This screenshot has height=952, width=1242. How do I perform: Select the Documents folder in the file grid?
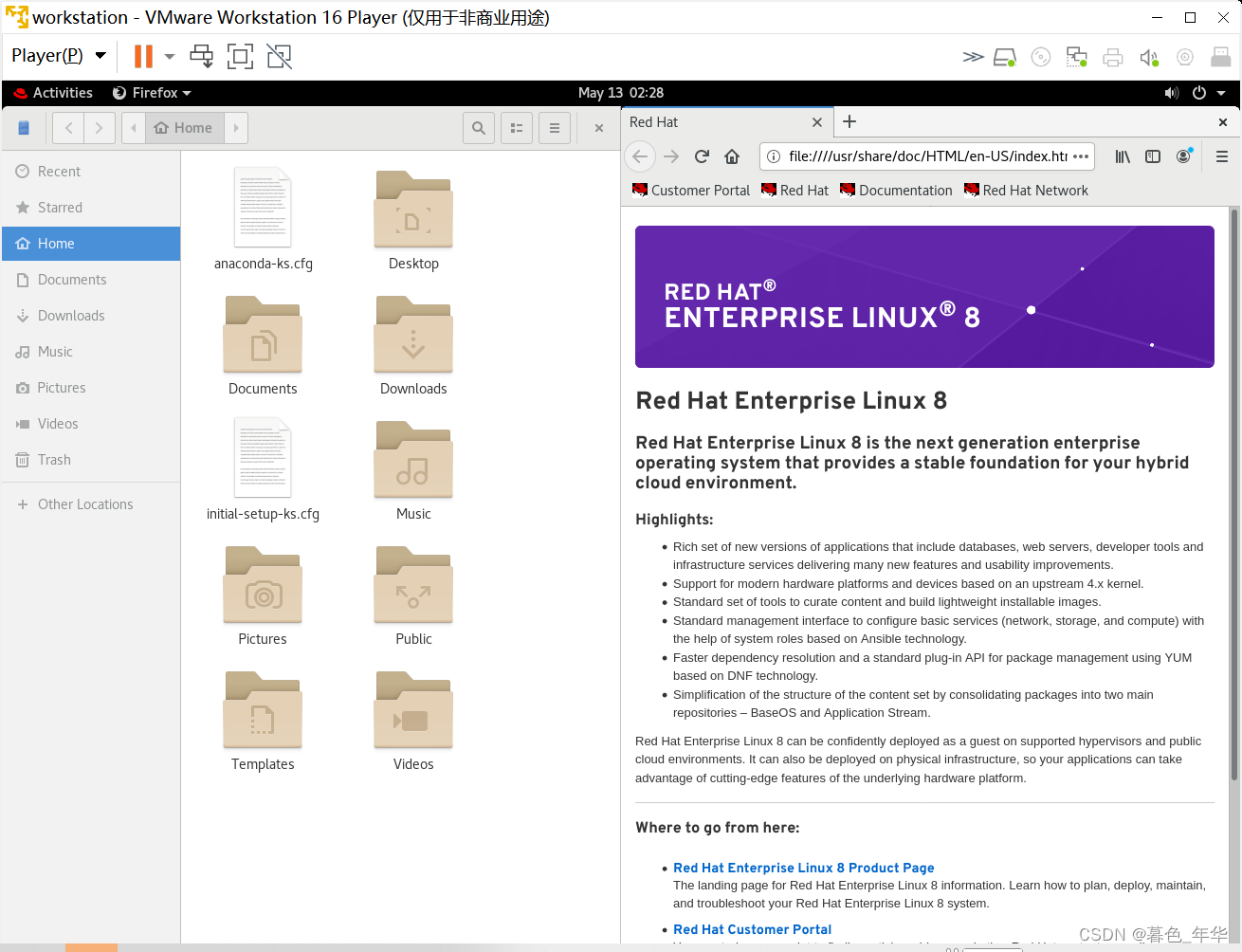[x=263, y=335]
